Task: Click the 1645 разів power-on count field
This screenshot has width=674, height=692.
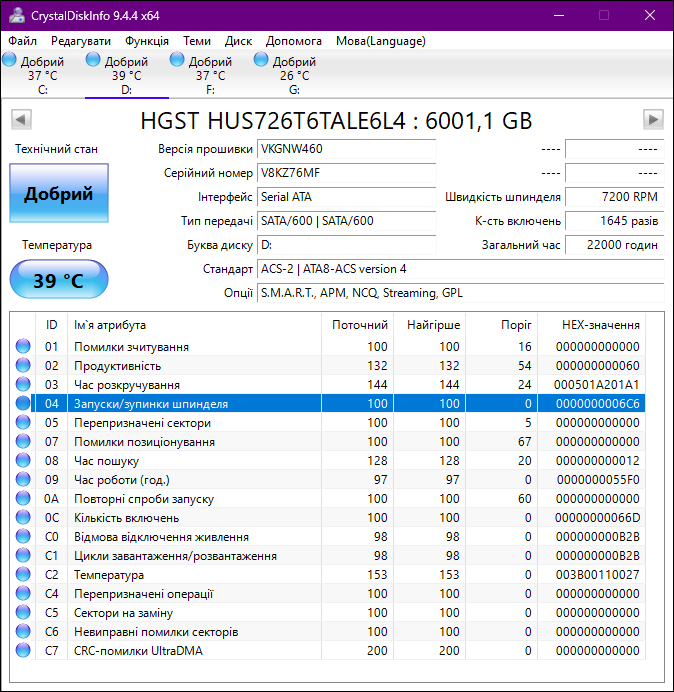Action: (x=614, y=221)
